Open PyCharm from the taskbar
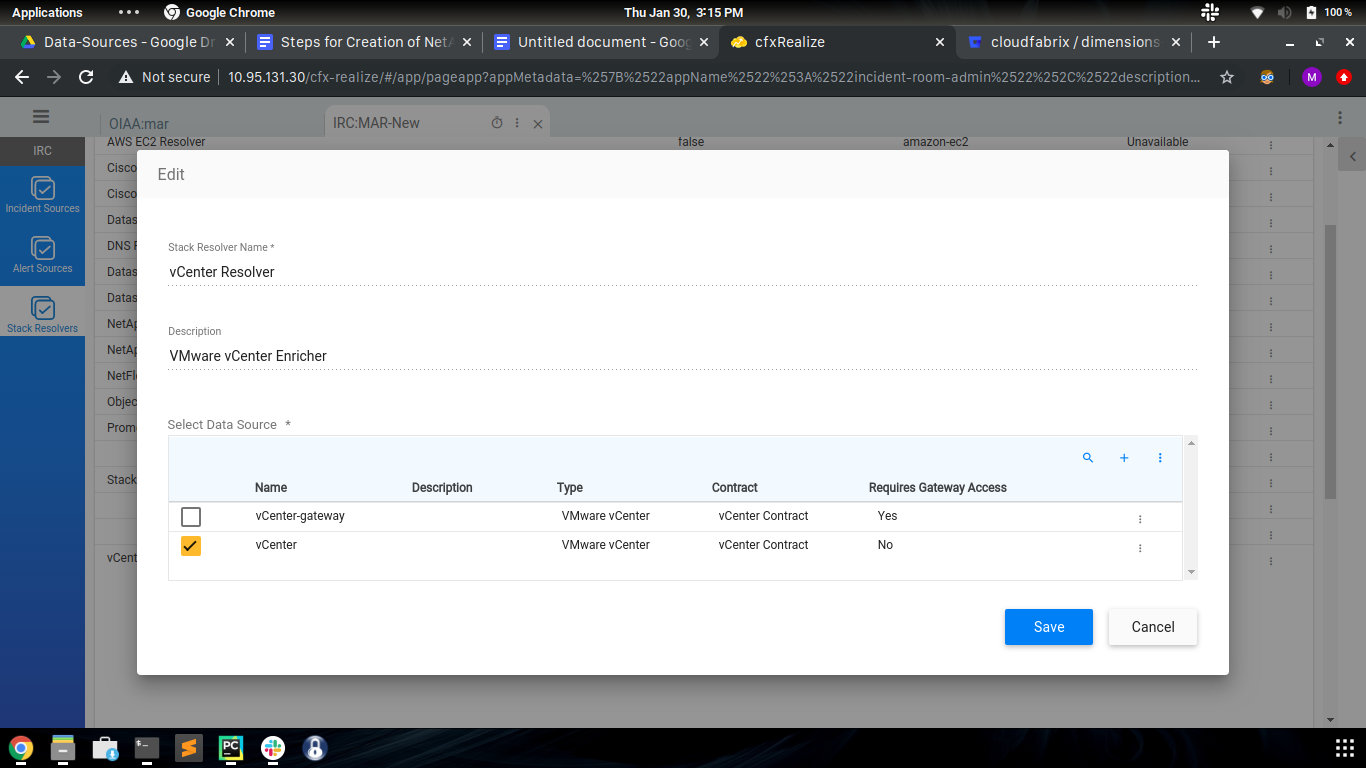This screenshot has height=768, width=1366. pyautogui.click(x=231, y=748)
